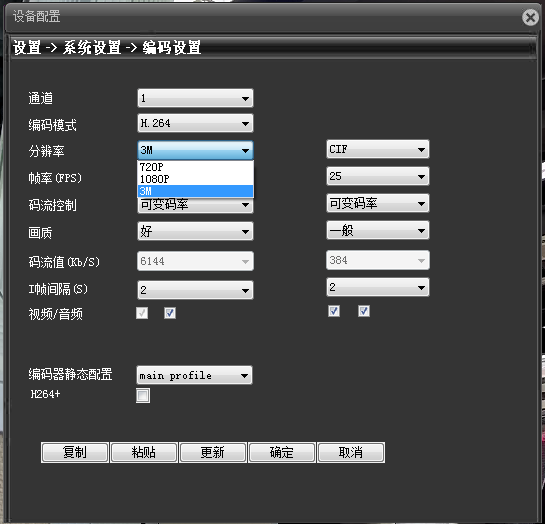Viewport: 545px width, 524px height.
Task: Select 1080P from the resolution list
Action: (x=195, y=179)
